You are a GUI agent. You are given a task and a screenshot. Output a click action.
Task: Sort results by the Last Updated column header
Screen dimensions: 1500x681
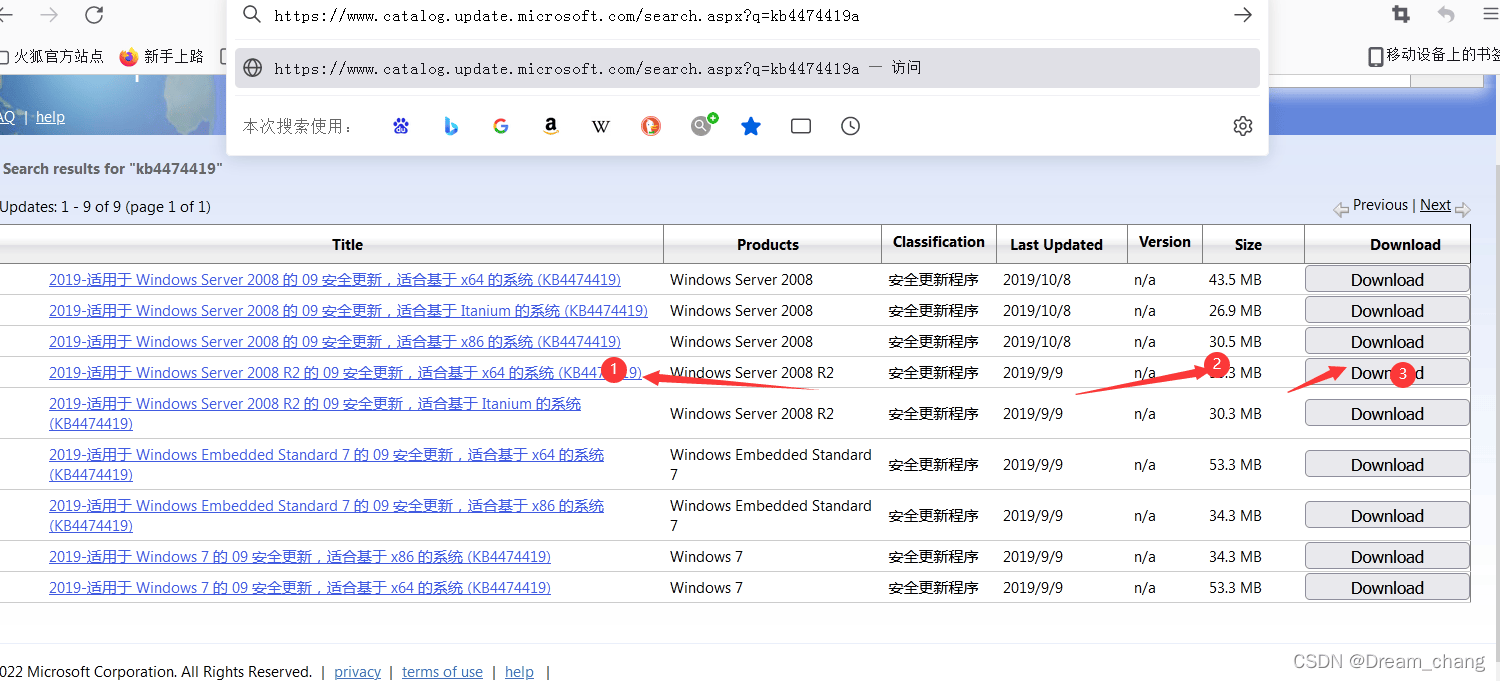[x=1056, y=245]
